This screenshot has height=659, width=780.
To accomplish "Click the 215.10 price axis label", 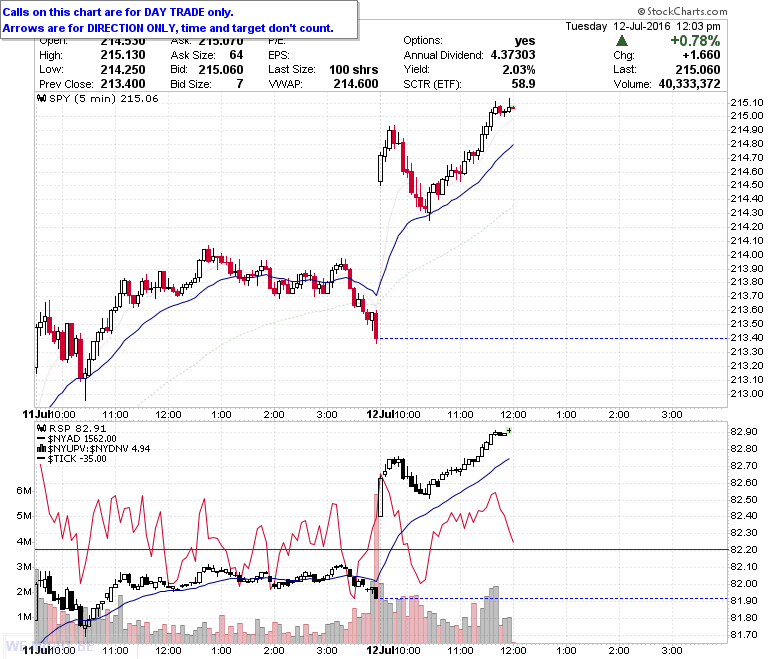I will (x=746, y=103).
